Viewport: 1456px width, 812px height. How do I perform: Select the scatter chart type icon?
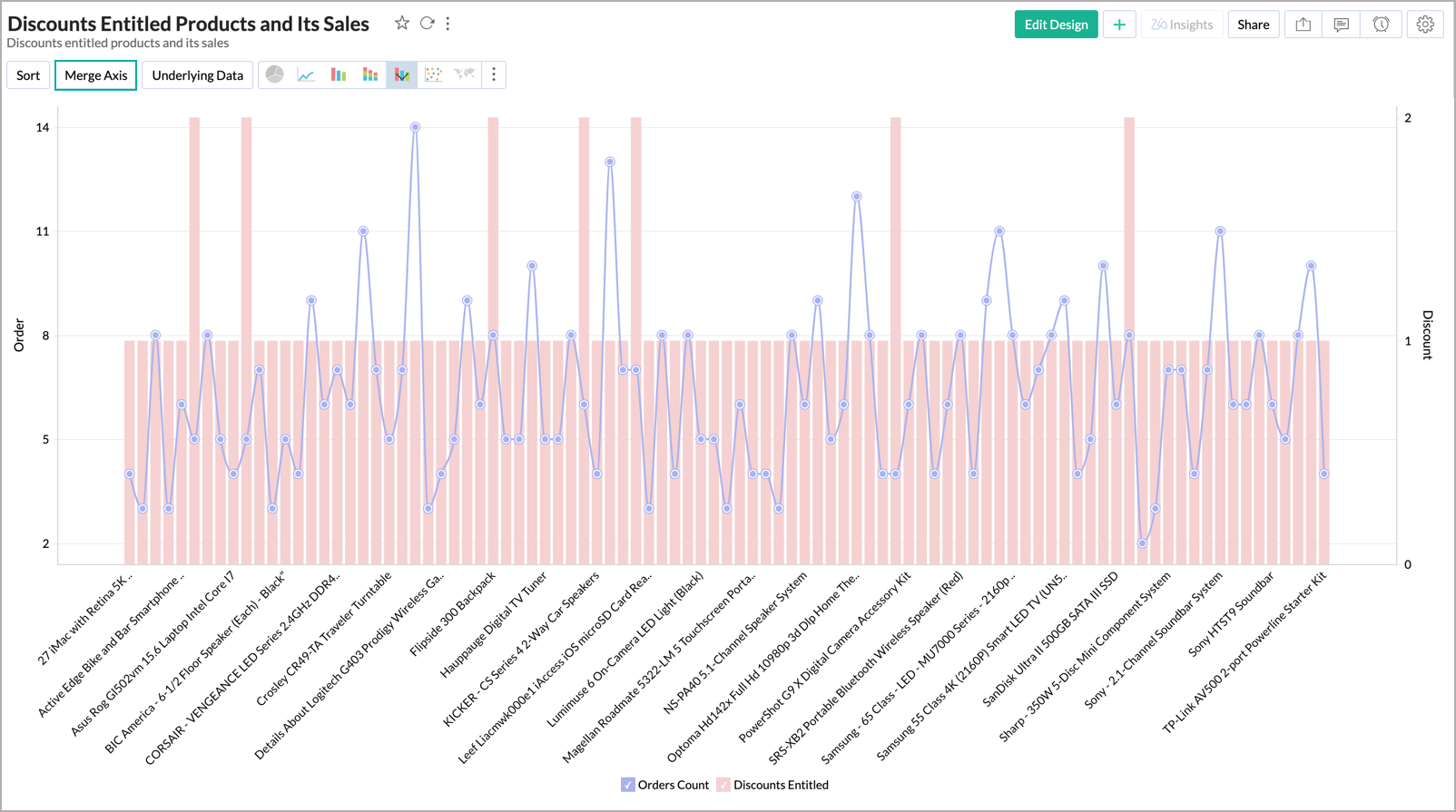(434, 75)
